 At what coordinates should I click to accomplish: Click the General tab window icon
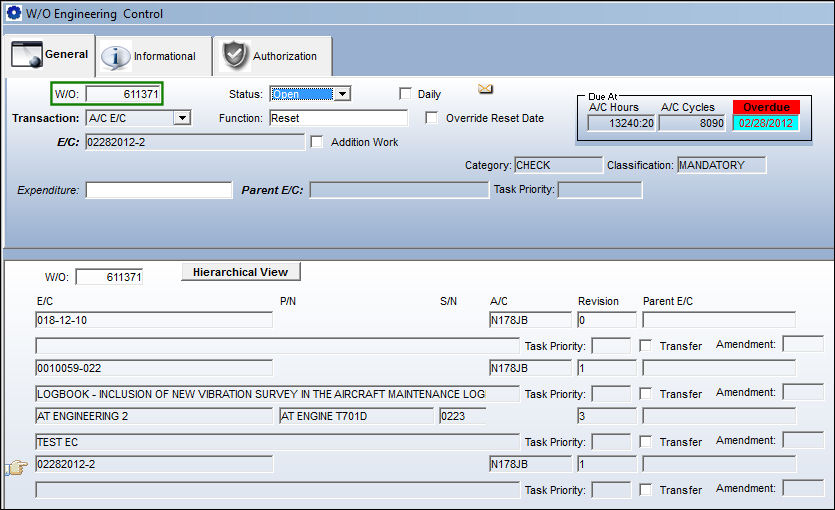(27, 54)
